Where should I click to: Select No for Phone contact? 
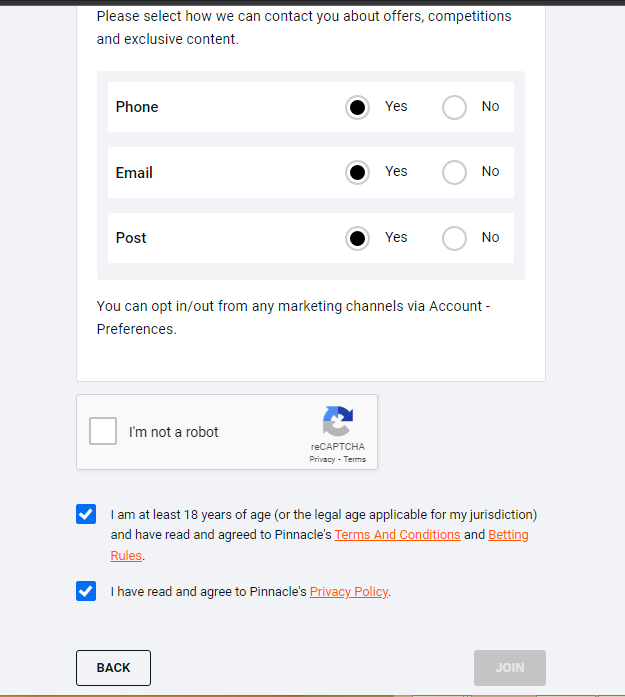454,107
